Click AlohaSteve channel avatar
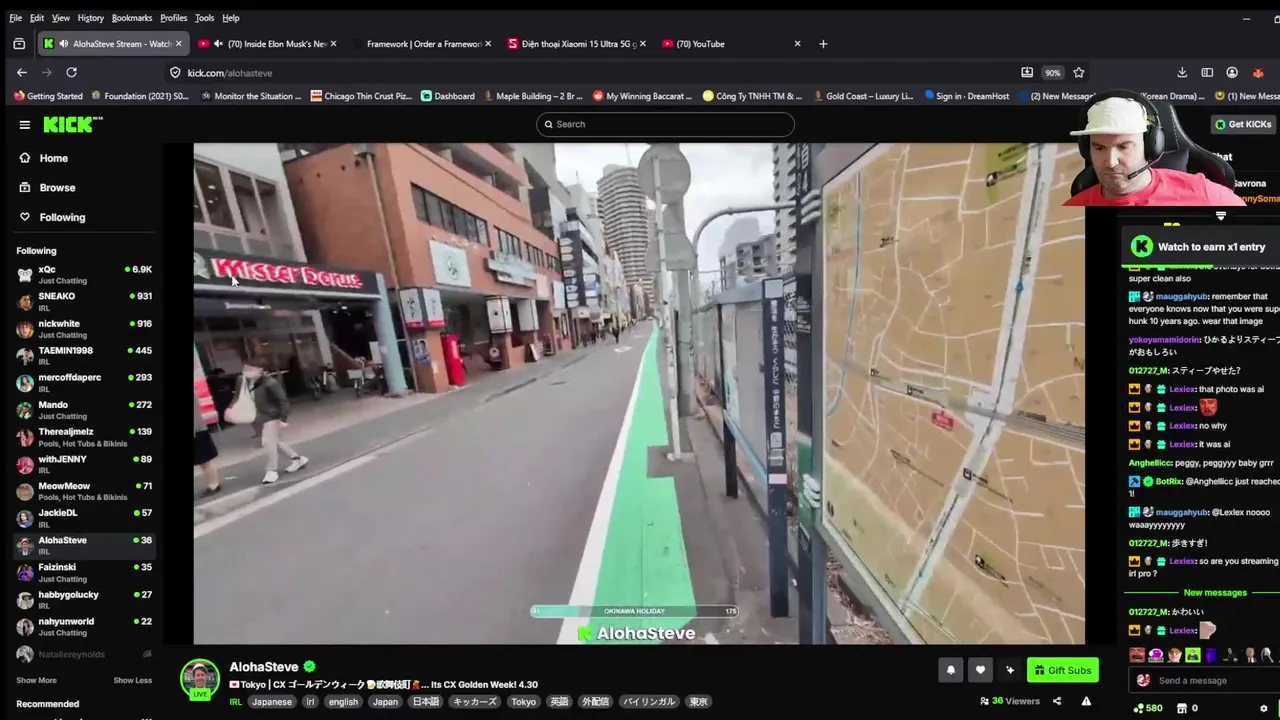 pyautogui.click(x=200, y=678)
